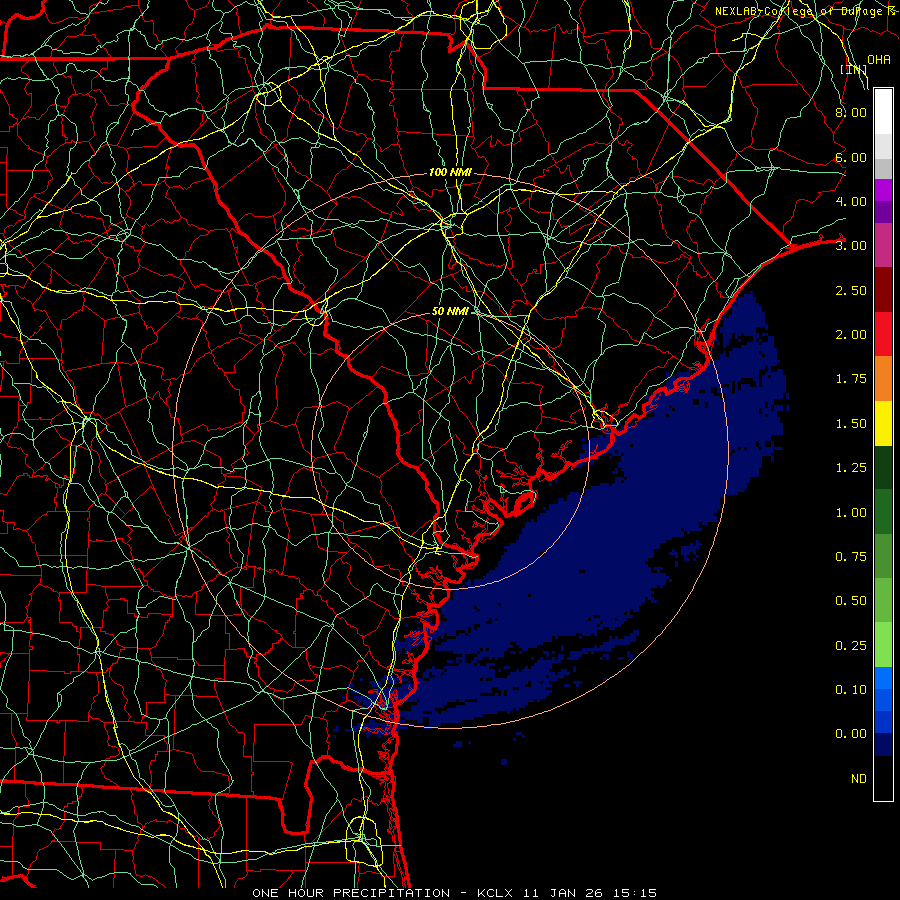900x900 pixels.
Task: Pick the pink 3.00 inch legend swatch
Action: pos(883,245)
